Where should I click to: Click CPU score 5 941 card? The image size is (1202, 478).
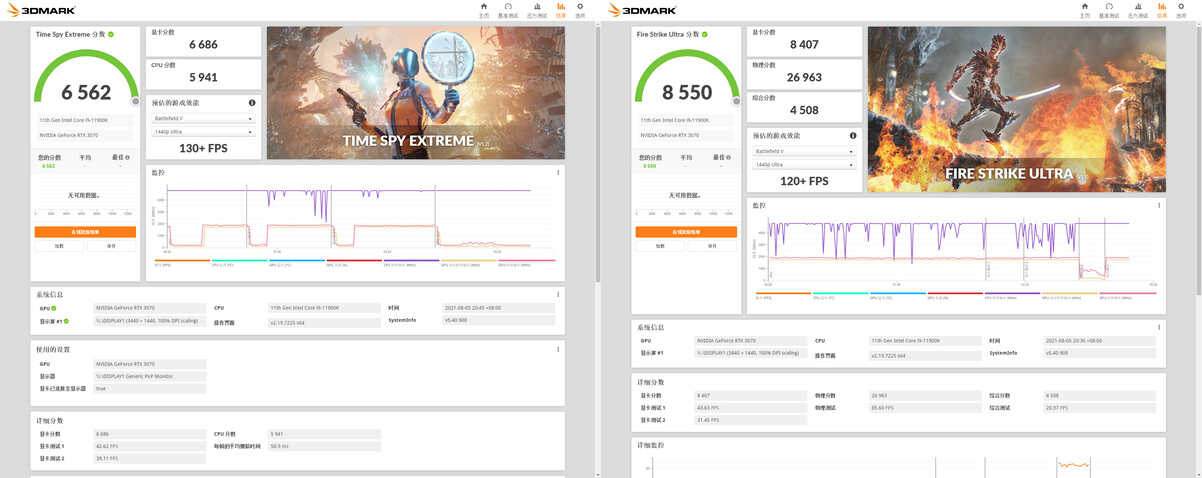[x=203, y=74]
